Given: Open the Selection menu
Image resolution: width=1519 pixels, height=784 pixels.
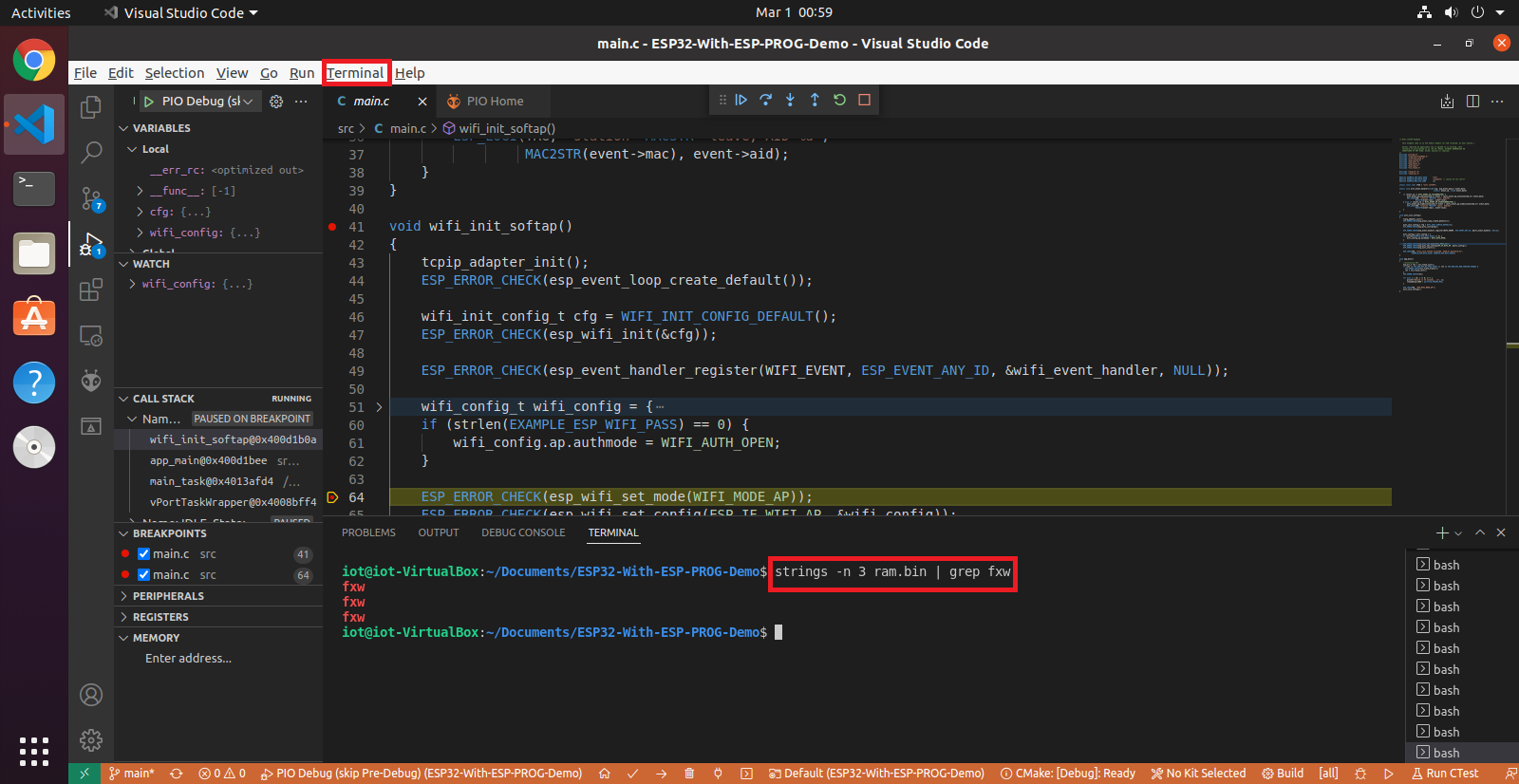Looking at the screenshot, I should (175, 73).
